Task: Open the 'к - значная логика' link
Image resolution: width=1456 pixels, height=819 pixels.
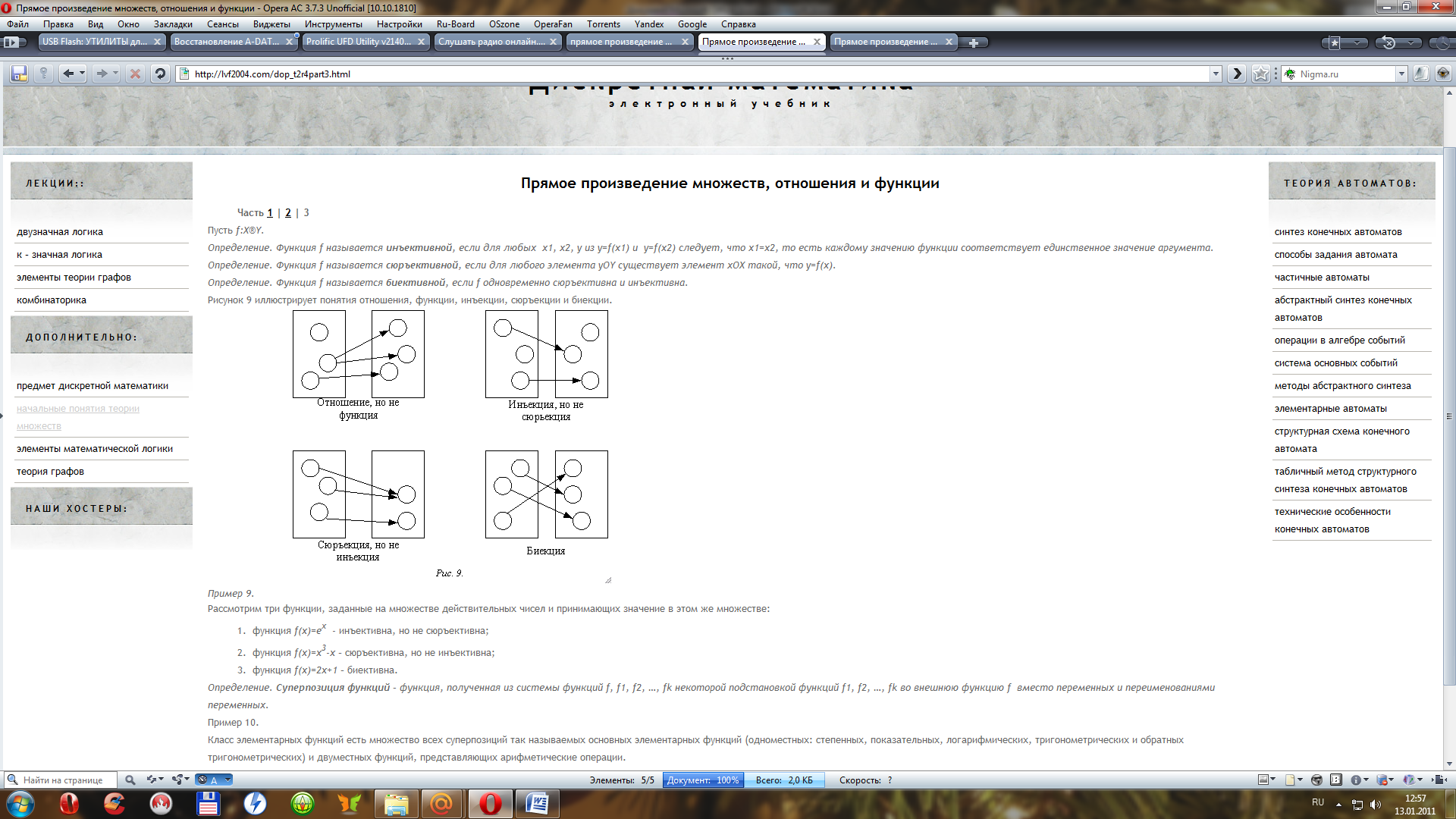Action: coord(59,255)
